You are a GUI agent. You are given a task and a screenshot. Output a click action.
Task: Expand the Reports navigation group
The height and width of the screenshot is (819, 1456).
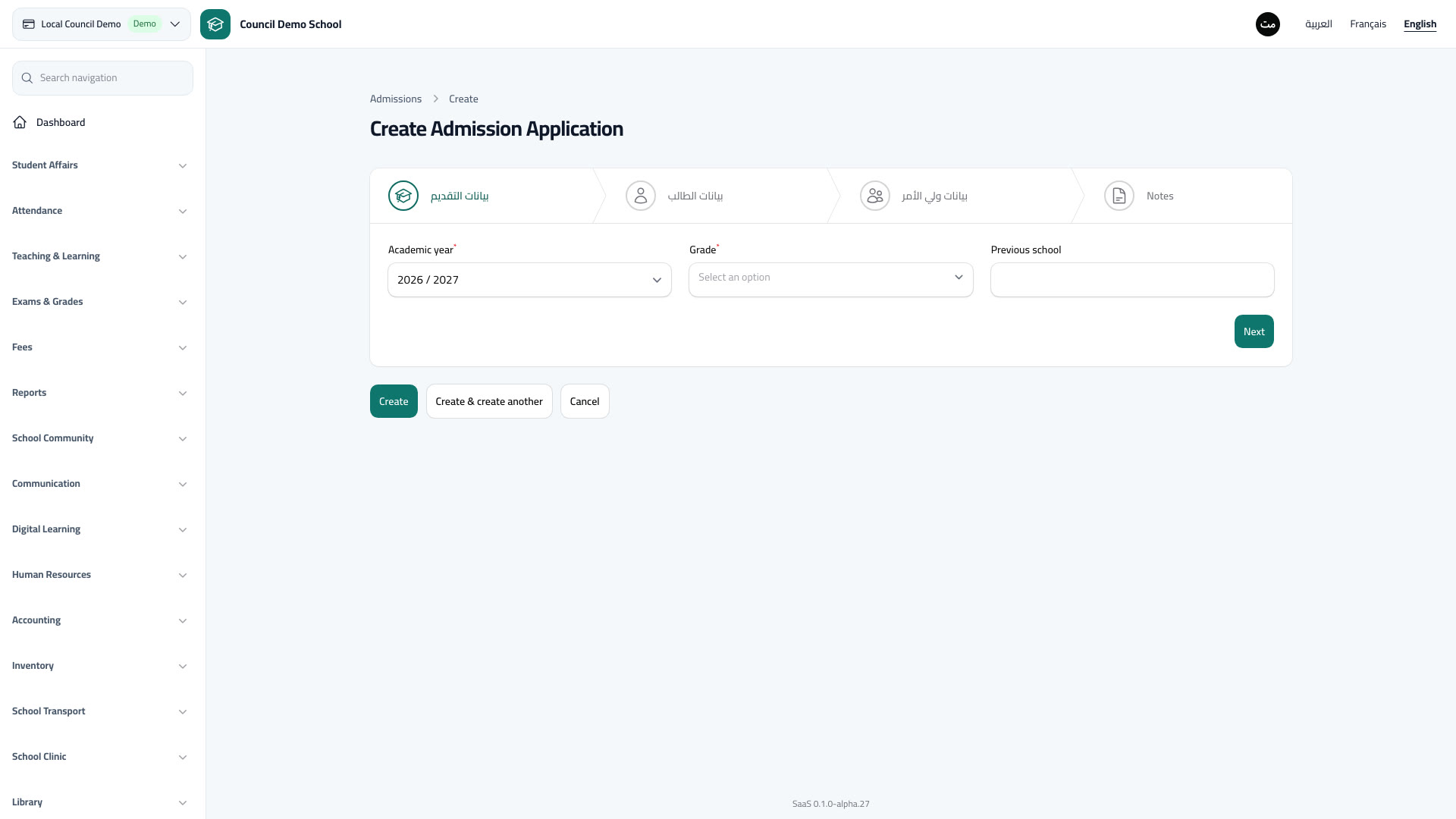[99, 393]
